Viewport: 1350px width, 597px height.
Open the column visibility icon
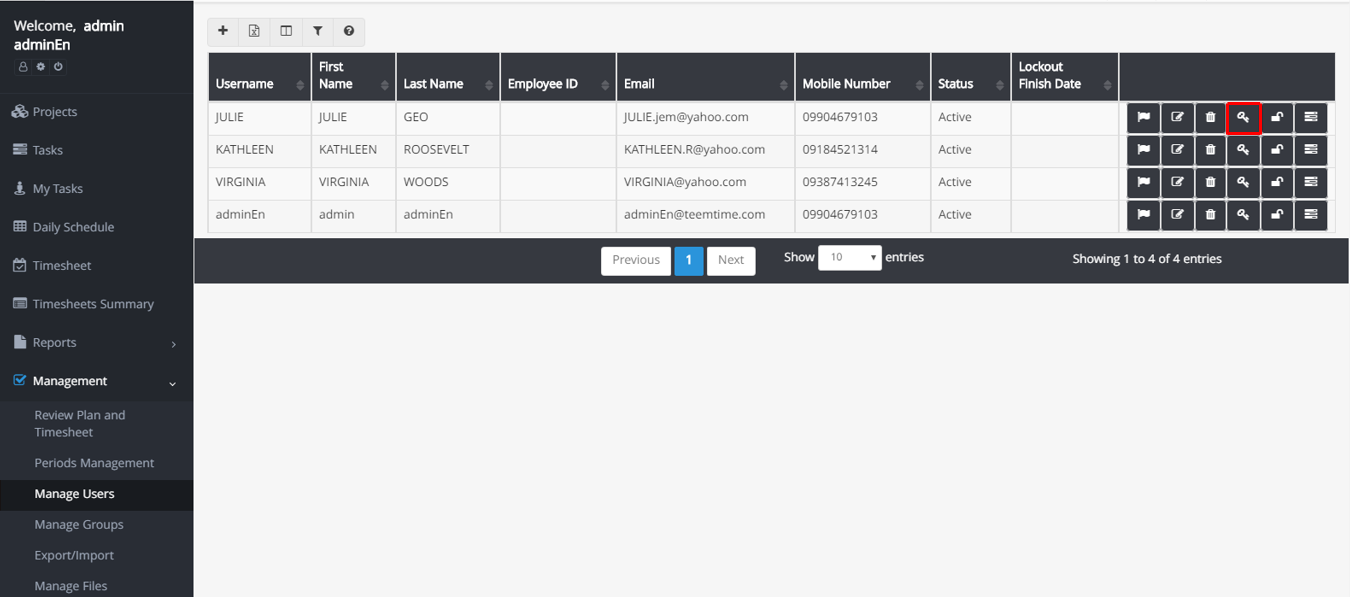[286, 31]
